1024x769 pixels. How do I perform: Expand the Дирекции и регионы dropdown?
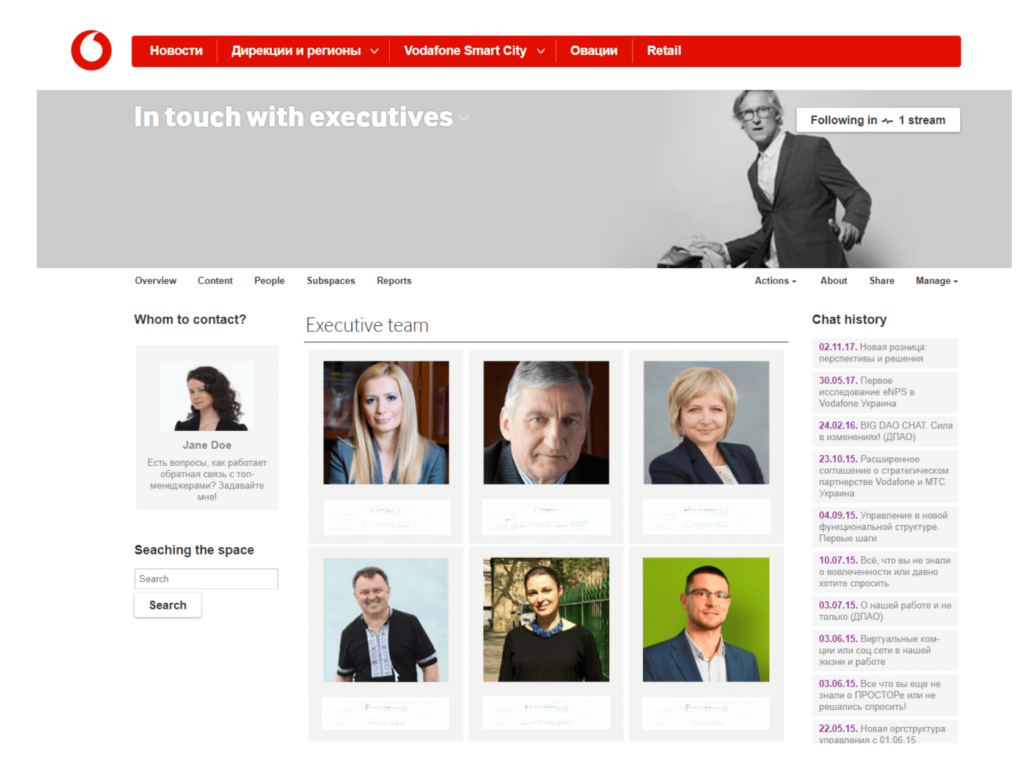point(304,51)
